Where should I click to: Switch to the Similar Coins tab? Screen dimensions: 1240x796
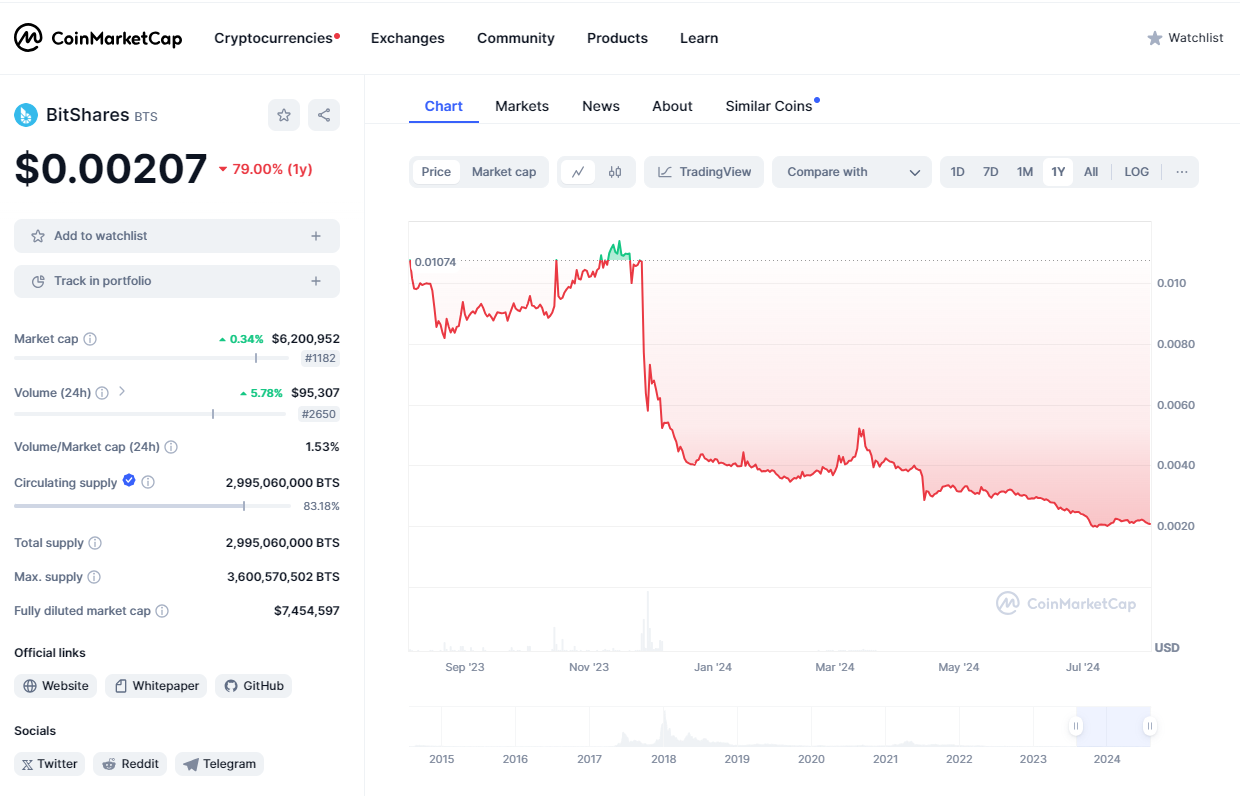pos(769,106)
